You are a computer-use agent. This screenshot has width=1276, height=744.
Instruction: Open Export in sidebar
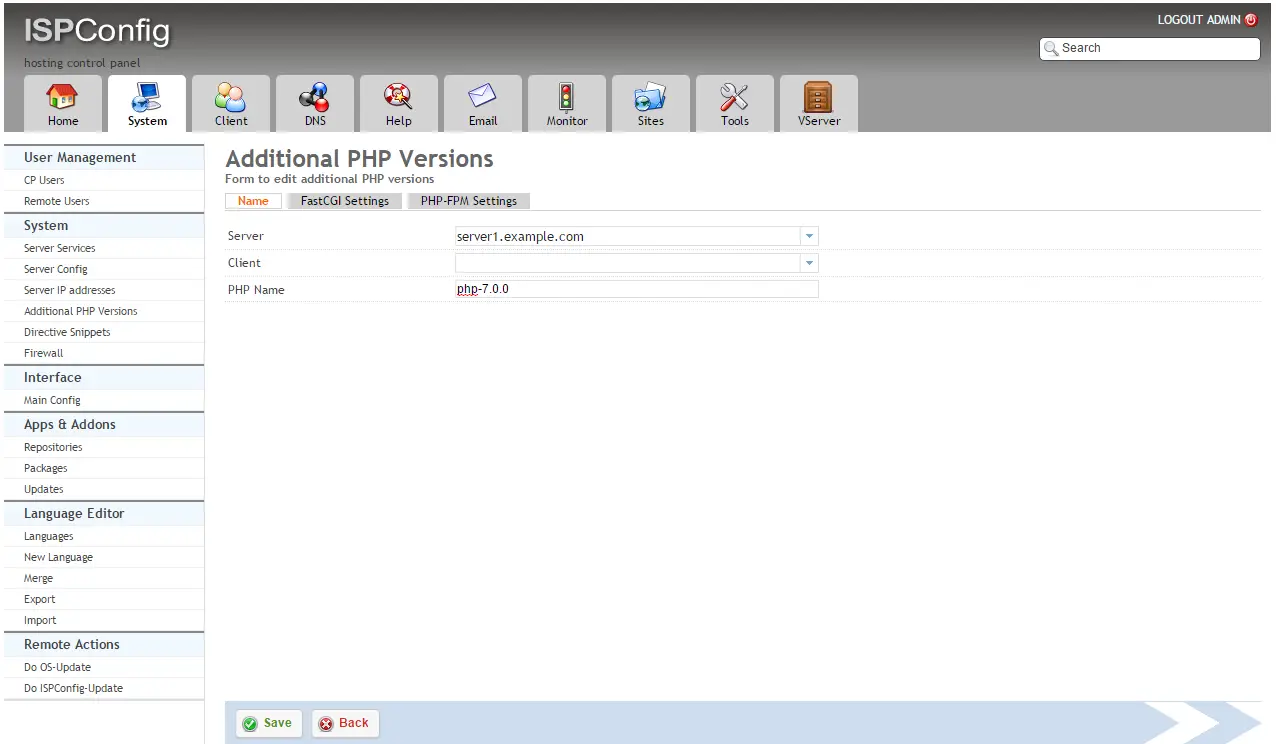click(x=40, y=599)
